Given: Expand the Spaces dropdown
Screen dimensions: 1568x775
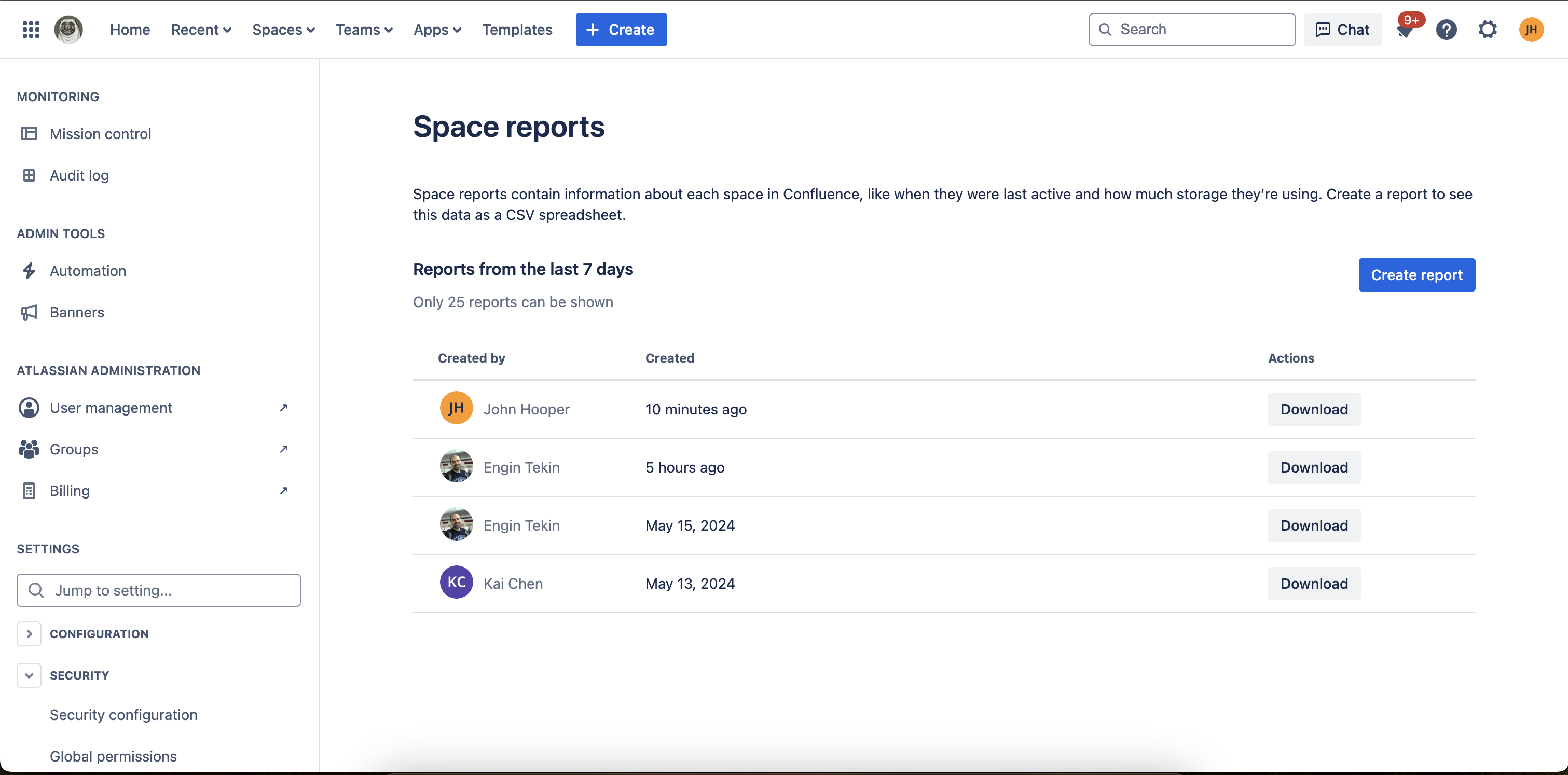Looking at the screenshot, I should pyautogui.click(x=283, y=29).
